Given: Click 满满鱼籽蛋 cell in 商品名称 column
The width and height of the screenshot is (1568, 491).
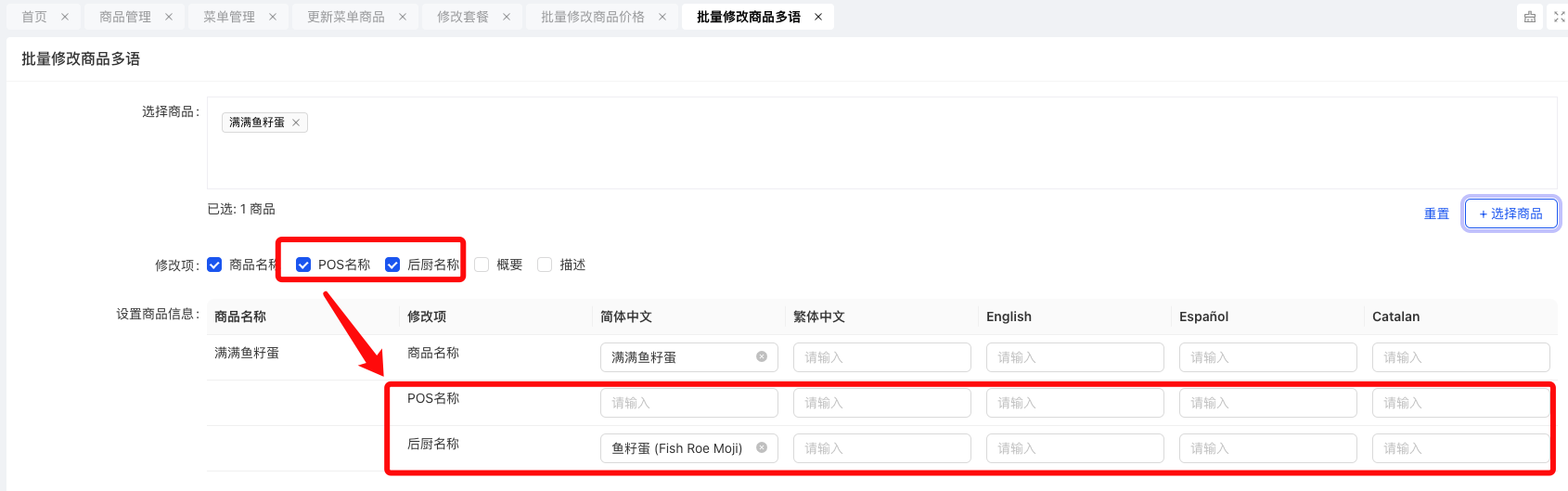Looking at the screenshot, I should pyautogui.click(x=247, y=353).
